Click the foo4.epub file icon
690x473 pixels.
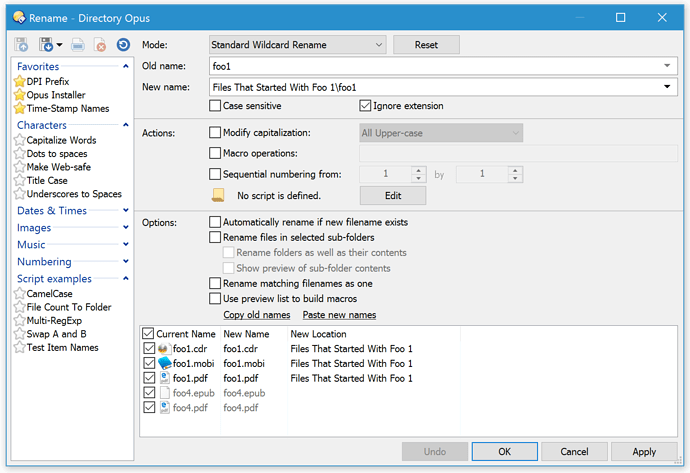tap(165, 393)
